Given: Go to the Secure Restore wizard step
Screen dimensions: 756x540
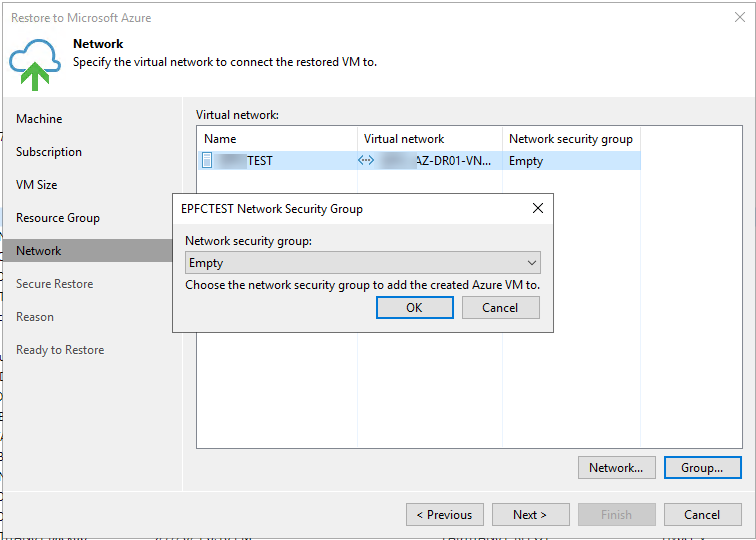Looking at the screenshot, I should click(54, 284).
